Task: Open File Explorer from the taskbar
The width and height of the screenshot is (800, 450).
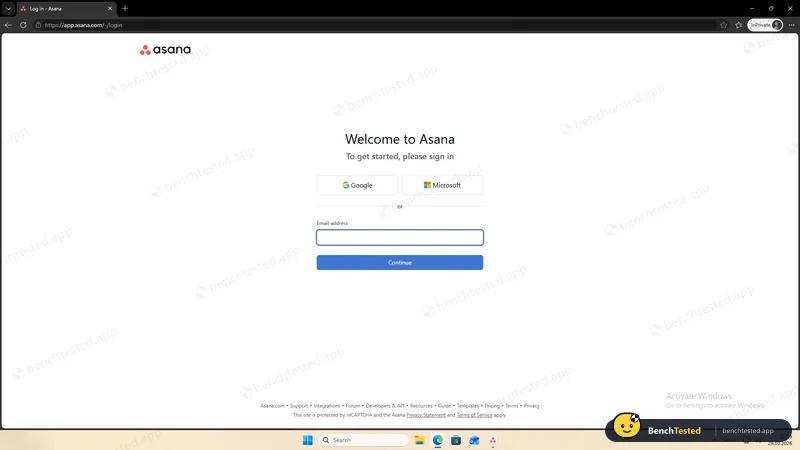Action: [419, 440]
